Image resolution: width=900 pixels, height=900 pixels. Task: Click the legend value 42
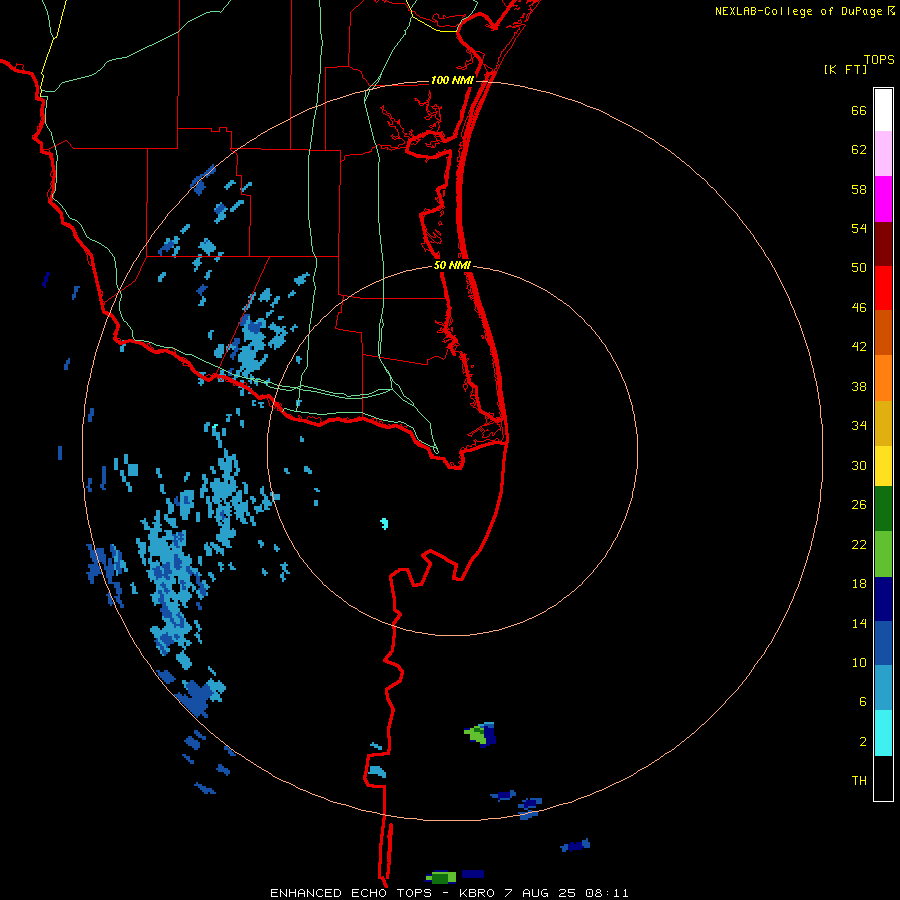coord(859,347)
